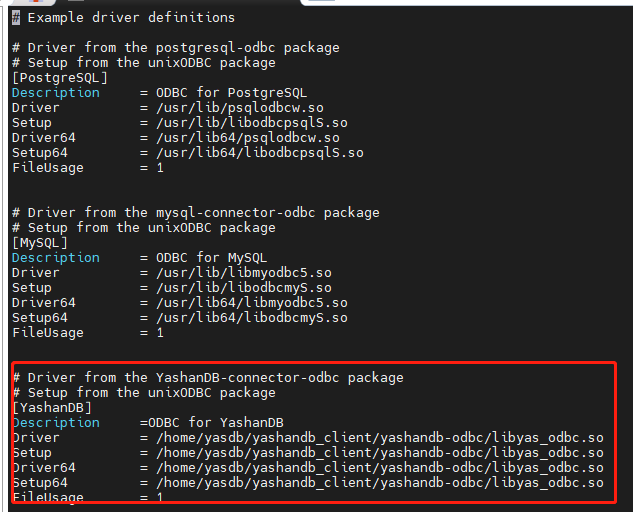
Task: Click the MySQL Description keyword
Action: coord(56,258)
